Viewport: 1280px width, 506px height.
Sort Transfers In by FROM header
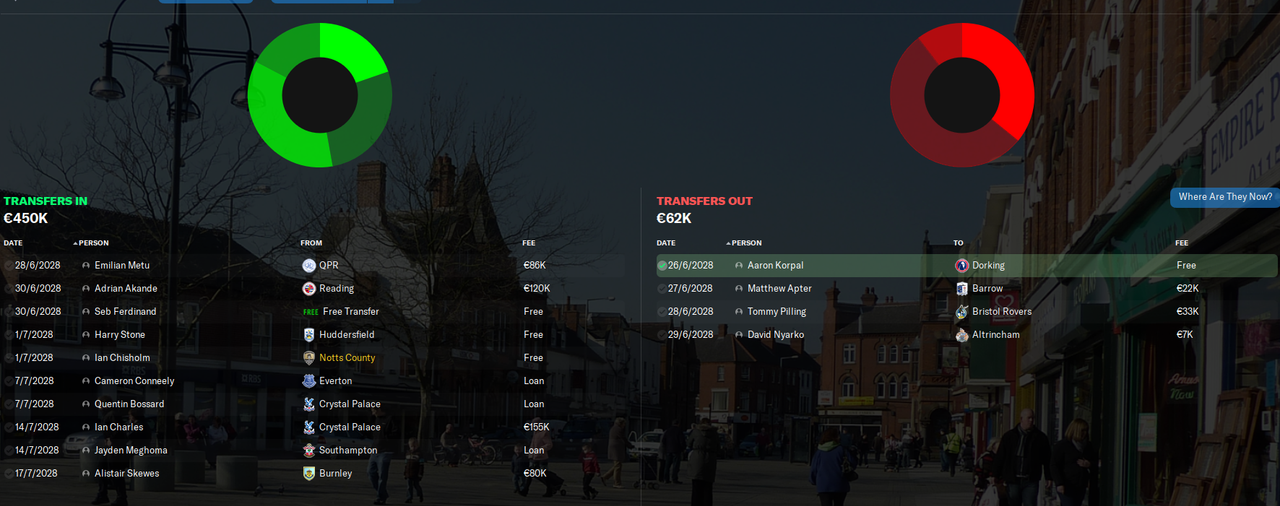[311, 243]
